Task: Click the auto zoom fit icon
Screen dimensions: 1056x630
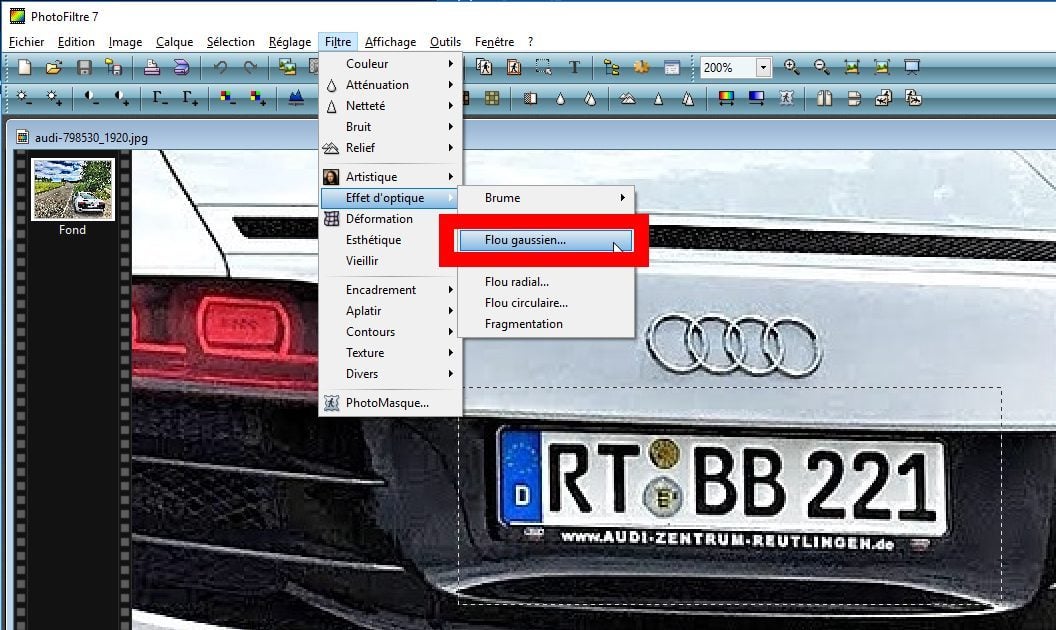Action: [x=852, y=67]
